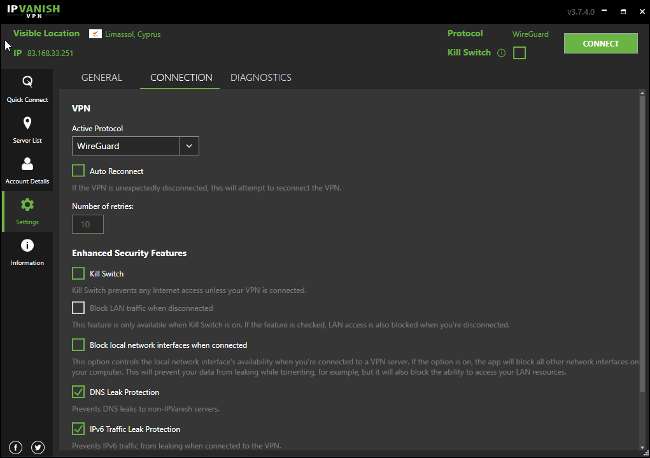650x458 pixels.
Task: Select the Settings gear in sidebar
Action: [x=27, y=211]
